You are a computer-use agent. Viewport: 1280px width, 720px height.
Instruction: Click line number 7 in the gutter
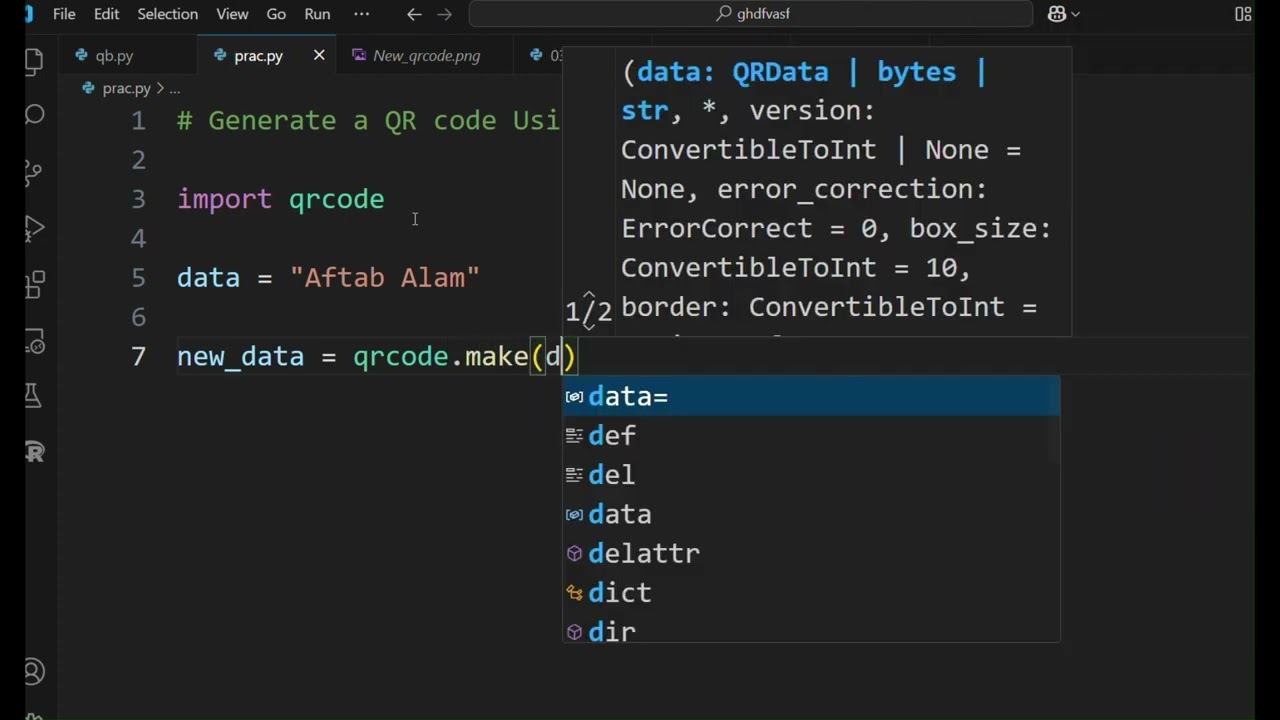point(138,357)
